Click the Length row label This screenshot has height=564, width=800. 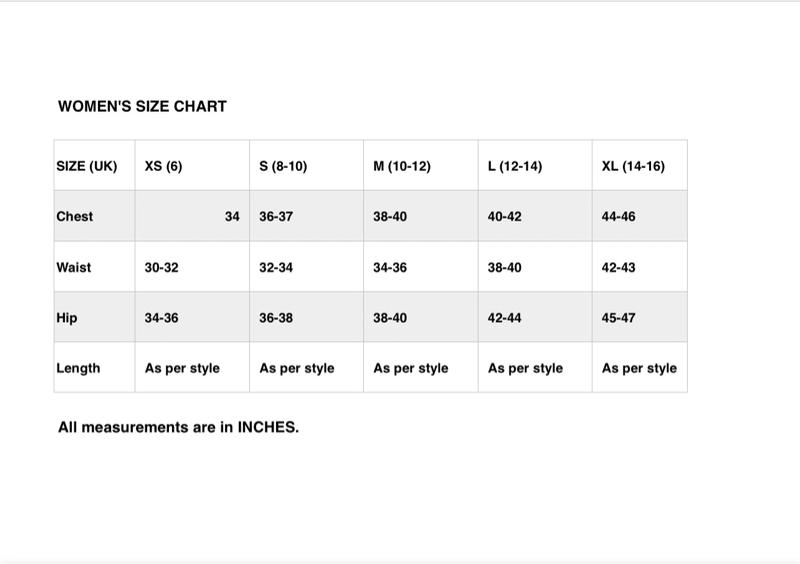[x=78, y=368]
